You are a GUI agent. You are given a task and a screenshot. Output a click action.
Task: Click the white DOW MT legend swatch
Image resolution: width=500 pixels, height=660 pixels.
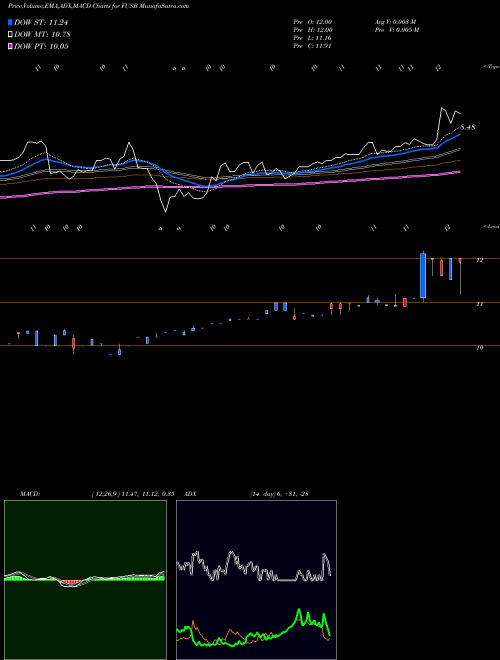coord(10,35)
